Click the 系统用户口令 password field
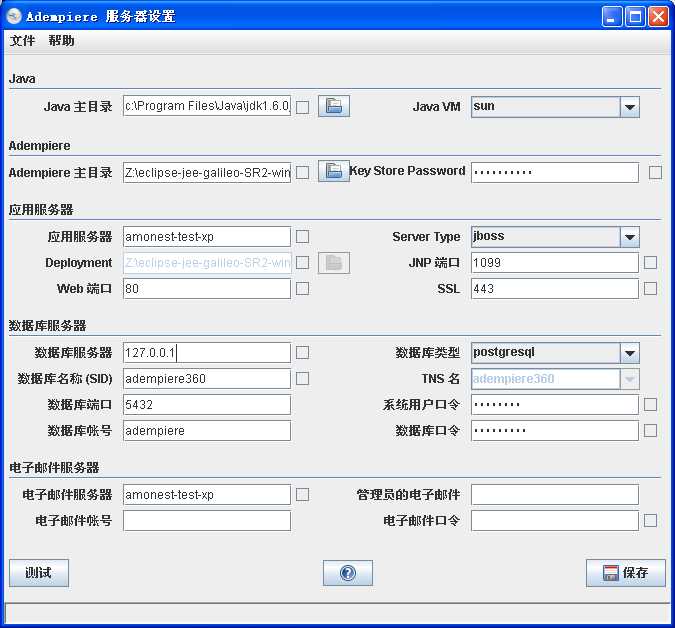The height and width of the screenshot is (628, 675). point(555,405)
